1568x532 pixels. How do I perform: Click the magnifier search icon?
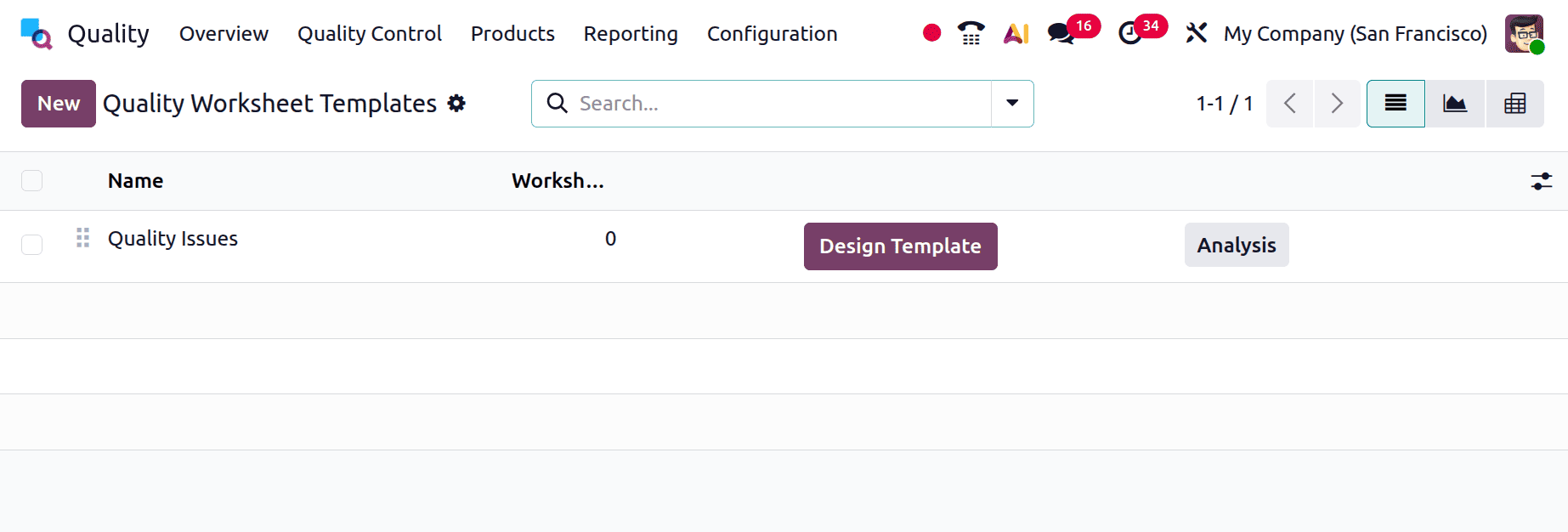(x=558, y=103)
